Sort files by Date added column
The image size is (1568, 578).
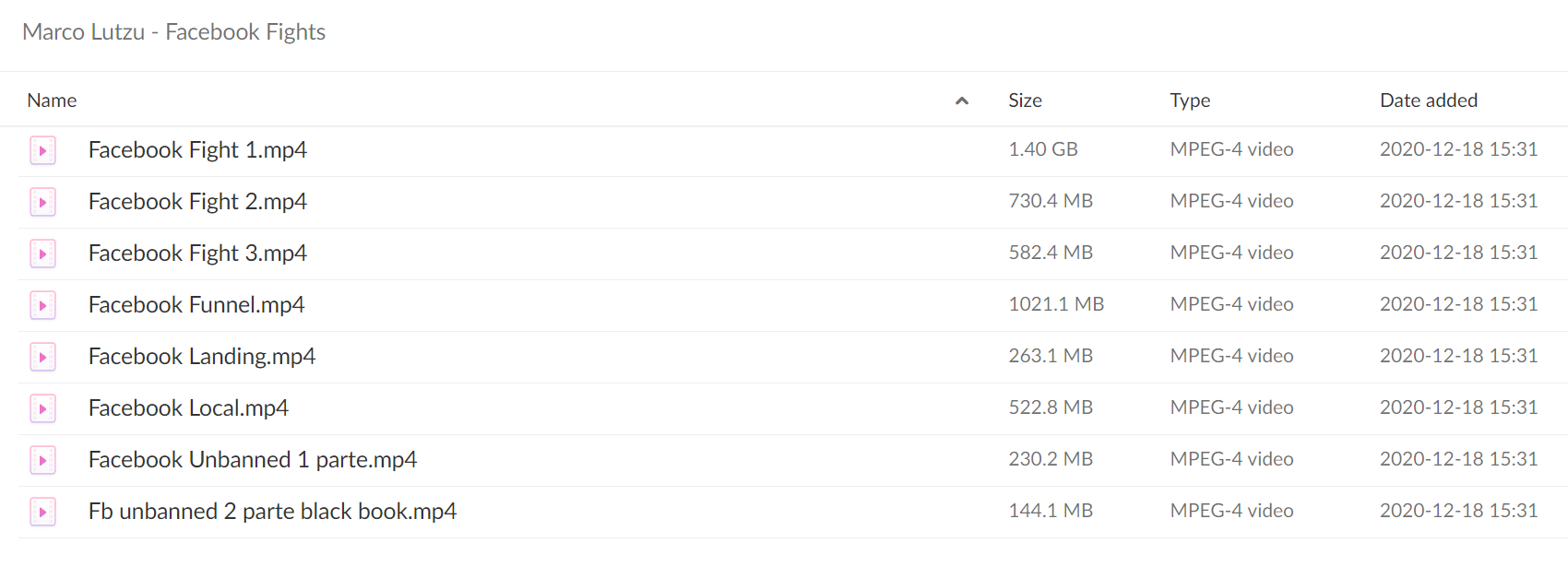coord(1429,100)
